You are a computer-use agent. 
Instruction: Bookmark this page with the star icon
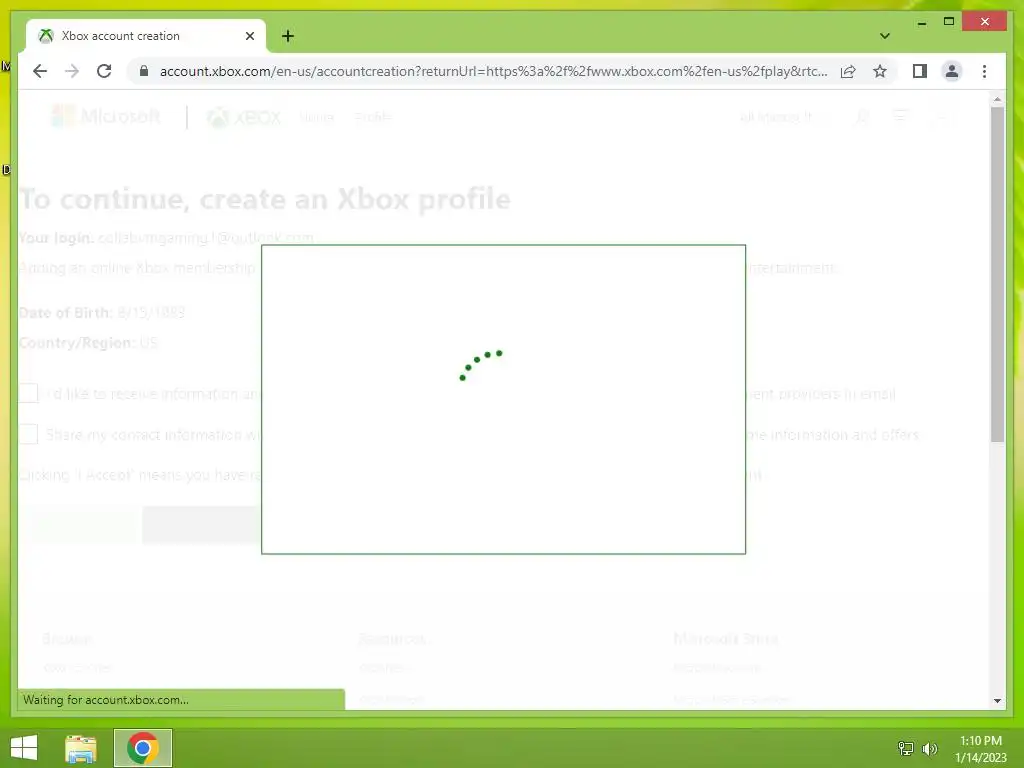coord(880,71)
